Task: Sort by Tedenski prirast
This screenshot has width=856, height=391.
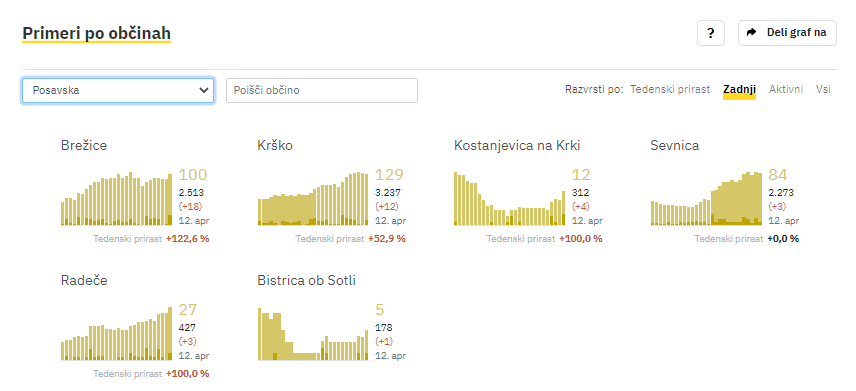Action: click(670, 89)
